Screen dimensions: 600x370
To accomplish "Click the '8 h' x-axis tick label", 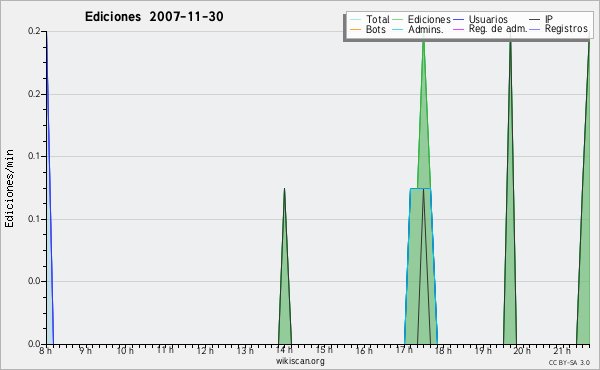I will 45,350.
